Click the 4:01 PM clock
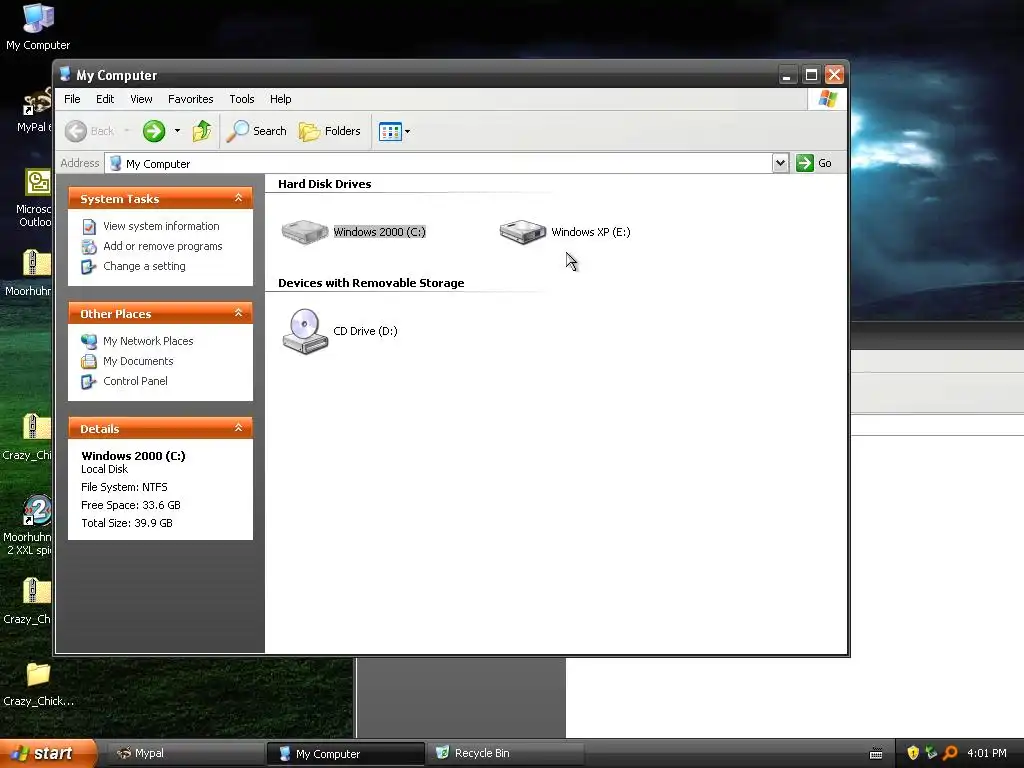The height and width of the screenshot is (768, 1024). 987,753
